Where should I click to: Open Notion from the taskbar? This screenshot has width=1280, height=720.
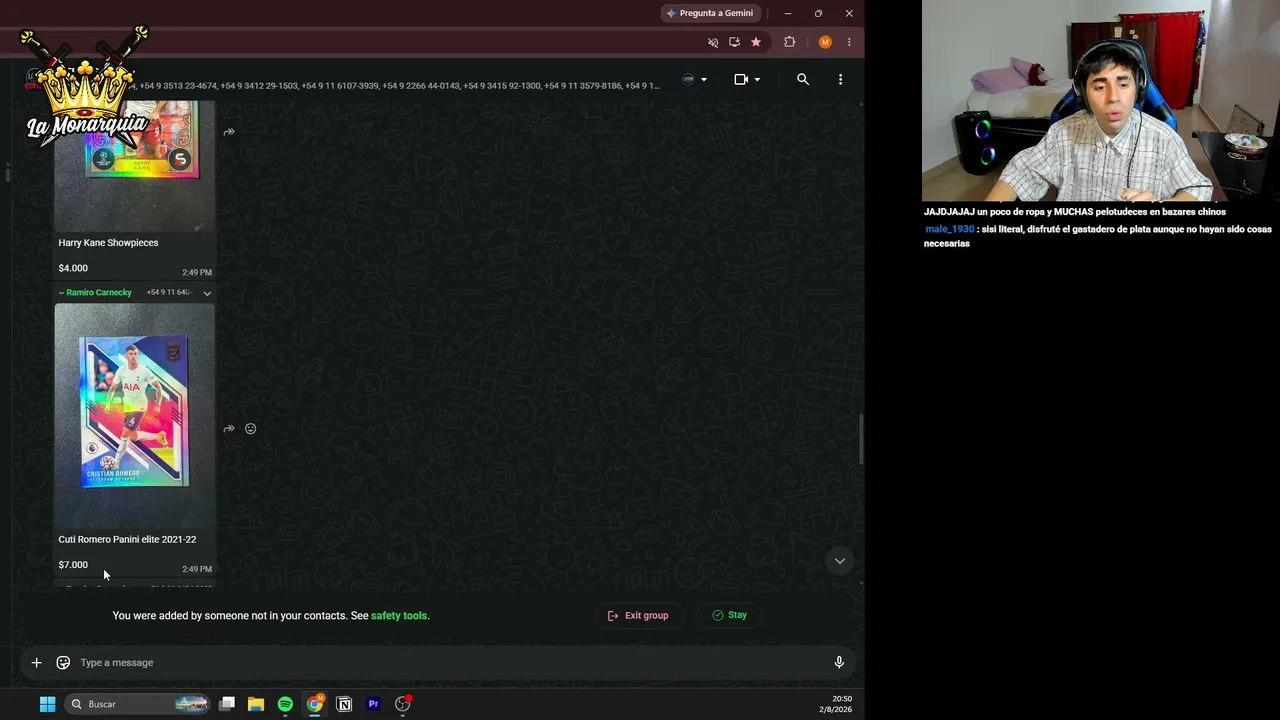(344, 704)
